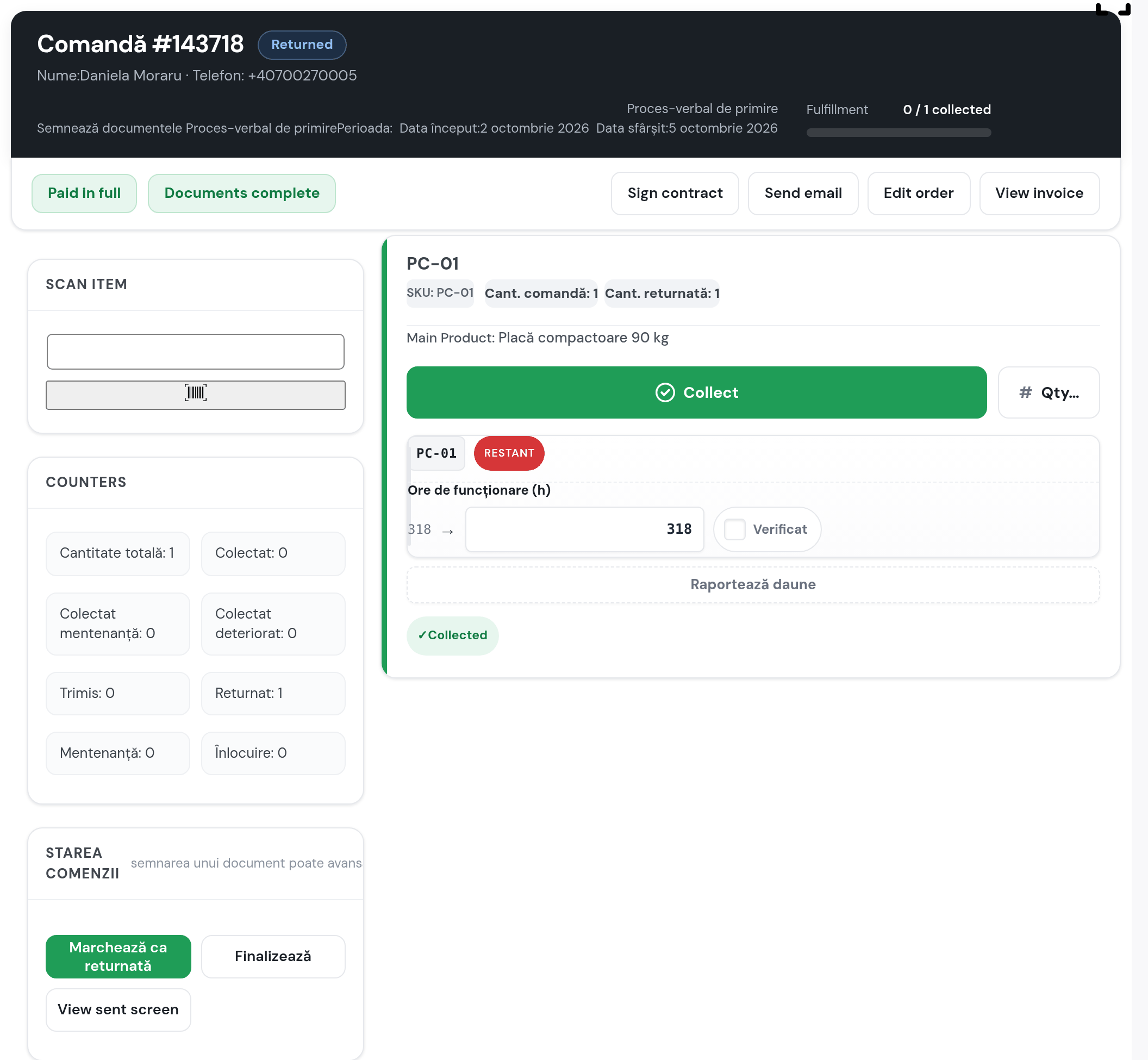Click Raportează daune

click(x=753, y=584)
